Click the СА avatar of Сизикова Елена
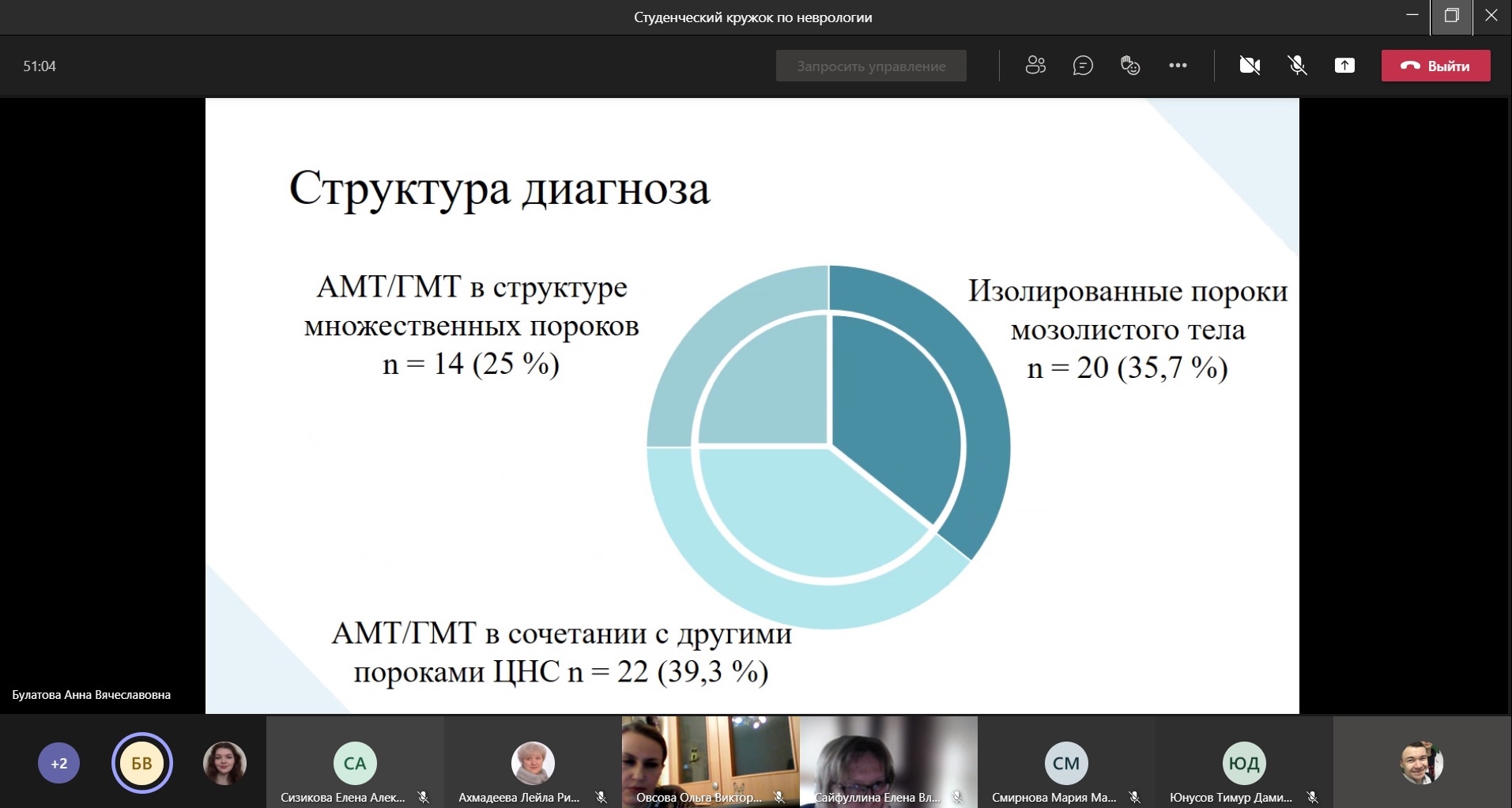This screenshot has width=1512, height=808. click(355, 763)
